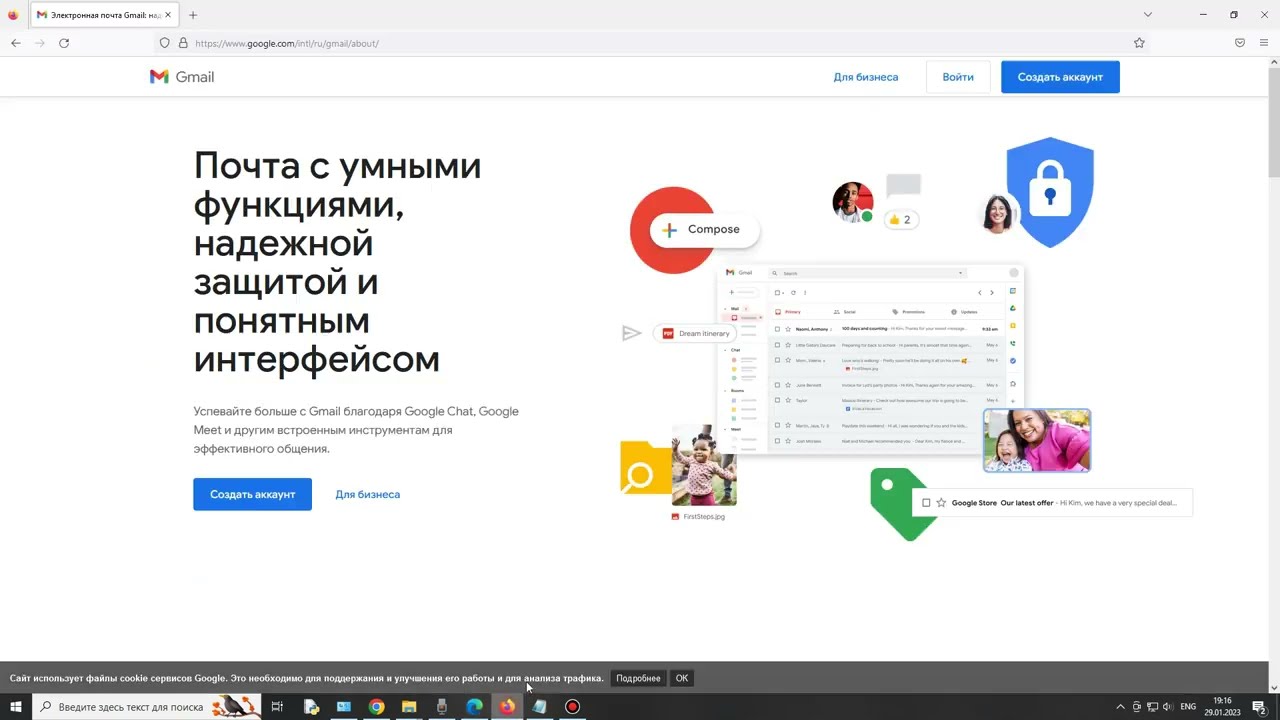Image resolution: width=1280 pixels, height=720 pixels.
Task: Open the volume control in system tray
Action: tap(1168, 707)
